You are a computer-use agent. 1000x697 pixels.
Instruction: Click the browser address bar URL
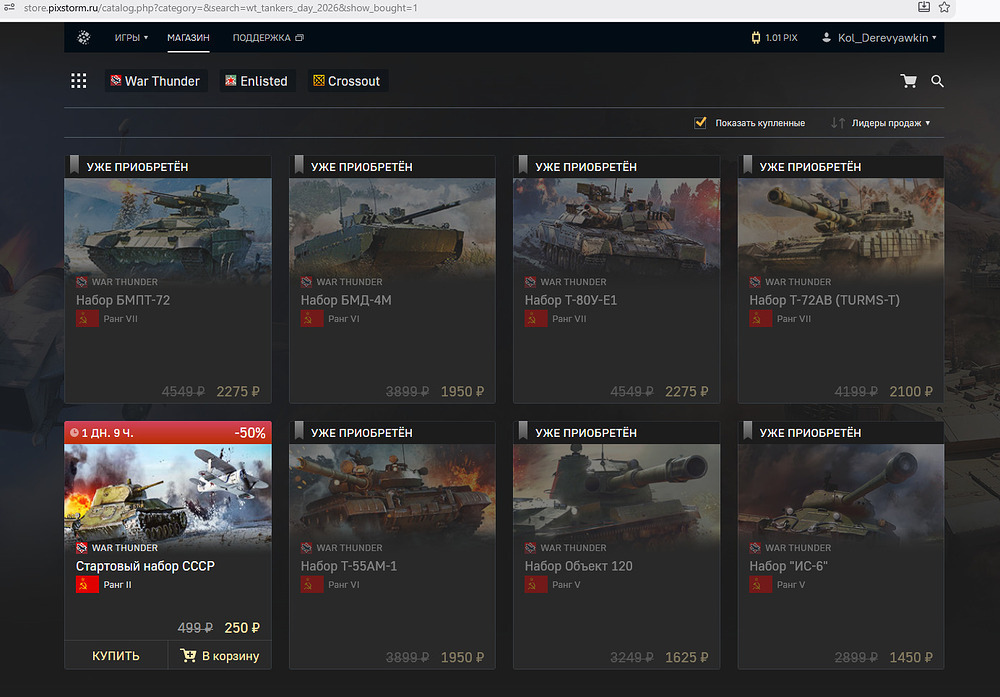pyautogui.click(x=221, y=8)
